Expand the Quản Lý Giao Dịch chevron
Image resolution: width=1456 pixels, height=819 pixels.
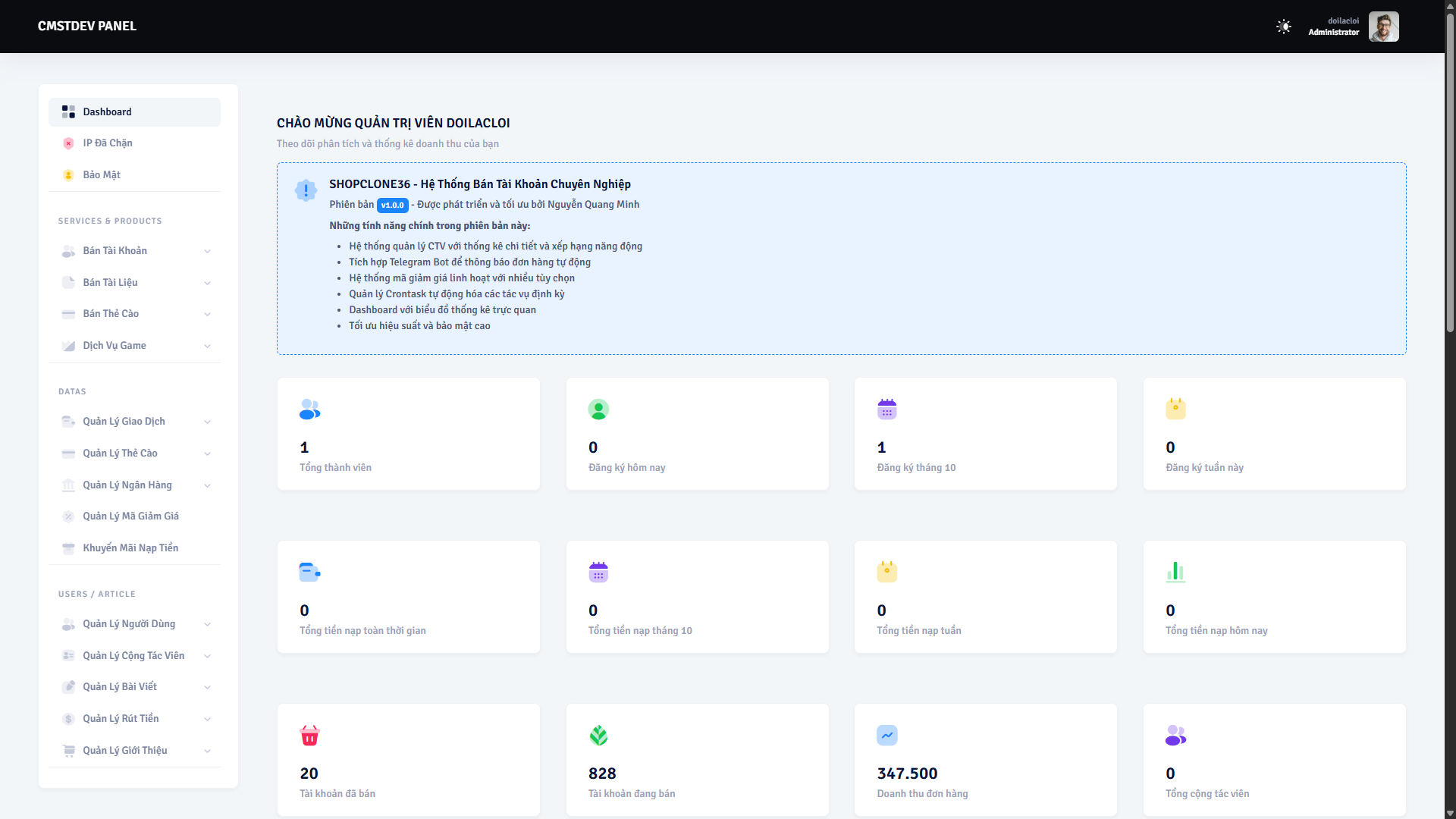[x=207, y=422]
